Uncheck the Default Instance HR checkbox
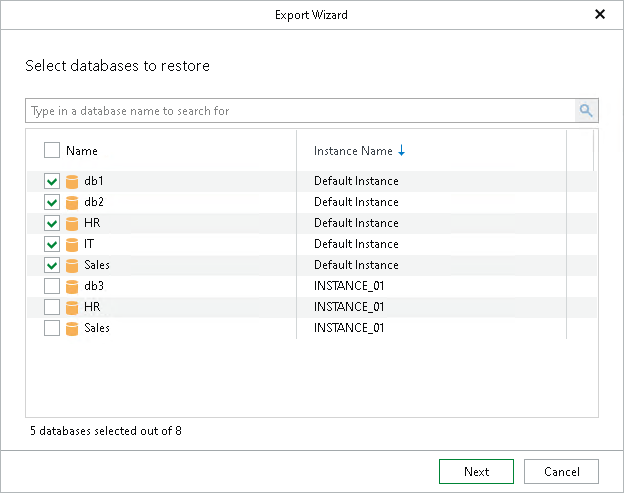624x493 pixels. [52, 223]
